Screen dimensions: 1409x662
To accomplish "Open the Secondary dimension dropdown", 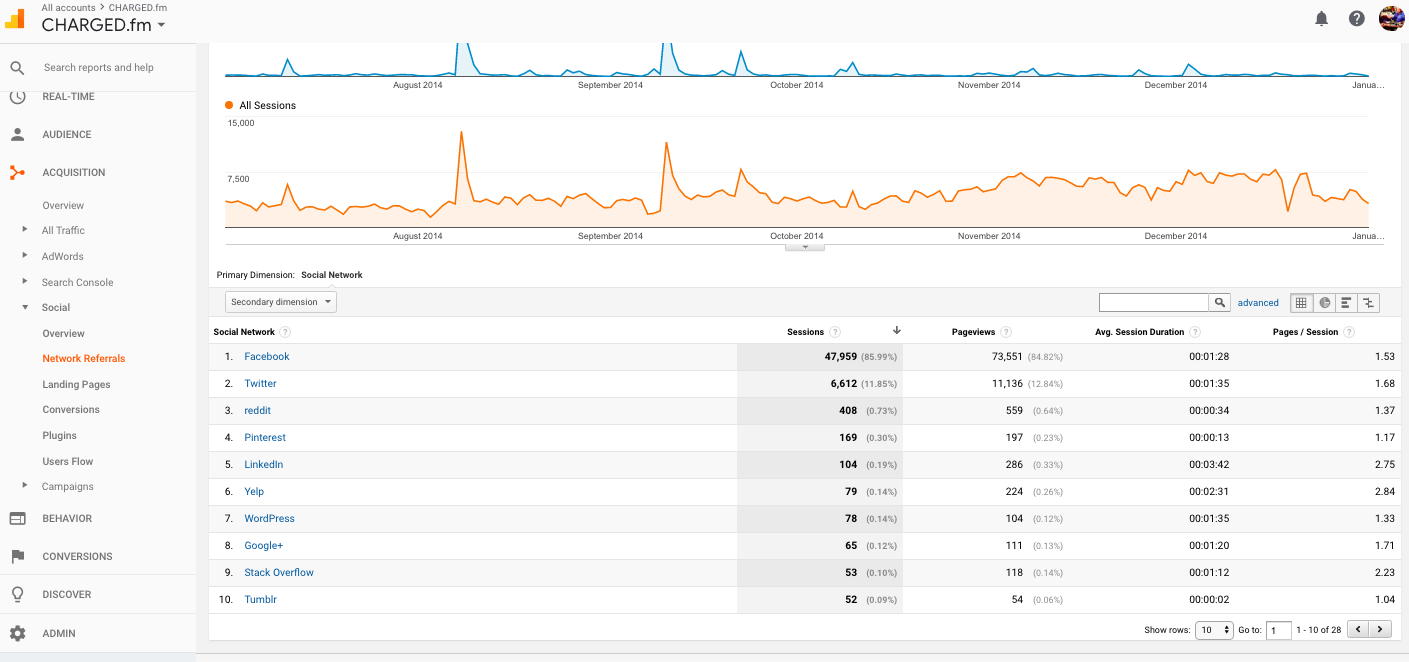I will coord(281,302).
